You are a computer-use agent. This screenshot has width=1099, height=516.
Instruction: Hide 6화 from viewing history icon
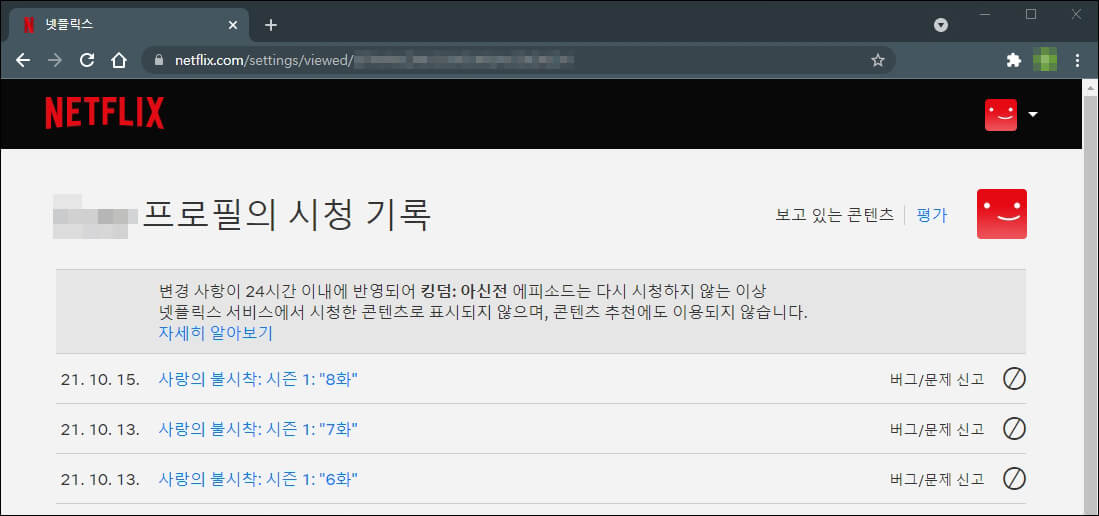[1014, 479]
